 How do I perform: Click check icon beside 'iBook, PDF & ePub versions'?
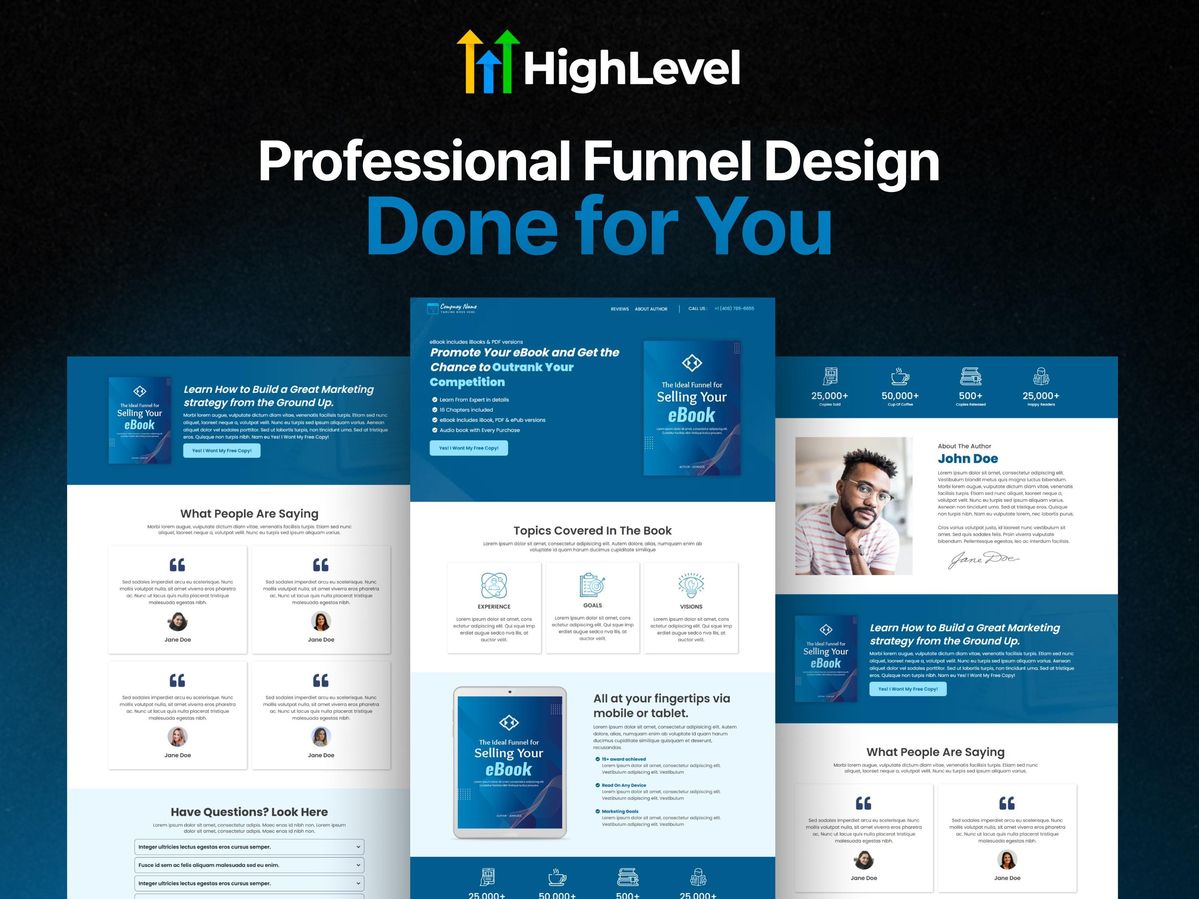coord(434,420)
